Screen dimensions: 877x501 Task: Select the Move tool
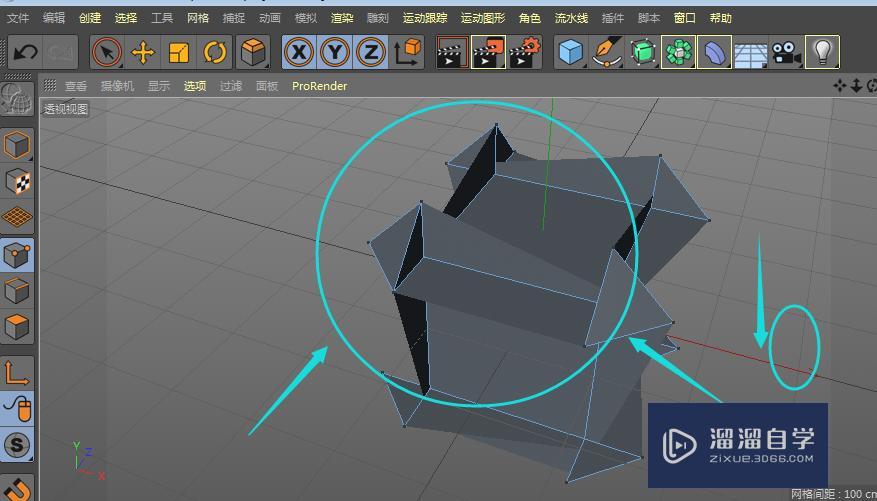click(143, 53)
